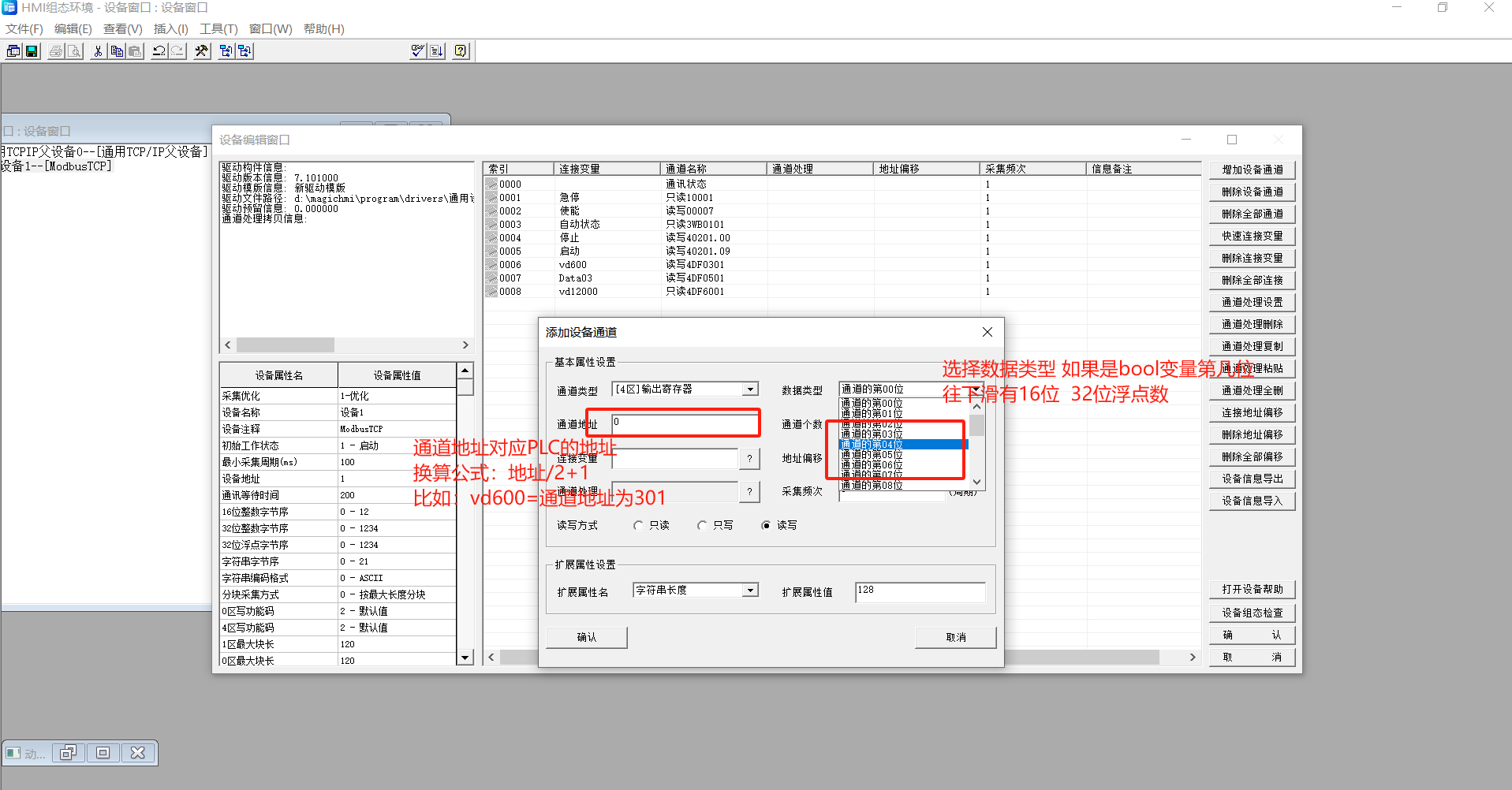Maximize the minimized child window in bottom-left bar
The image size is (1512, 790).
click(x=103, y=753)
